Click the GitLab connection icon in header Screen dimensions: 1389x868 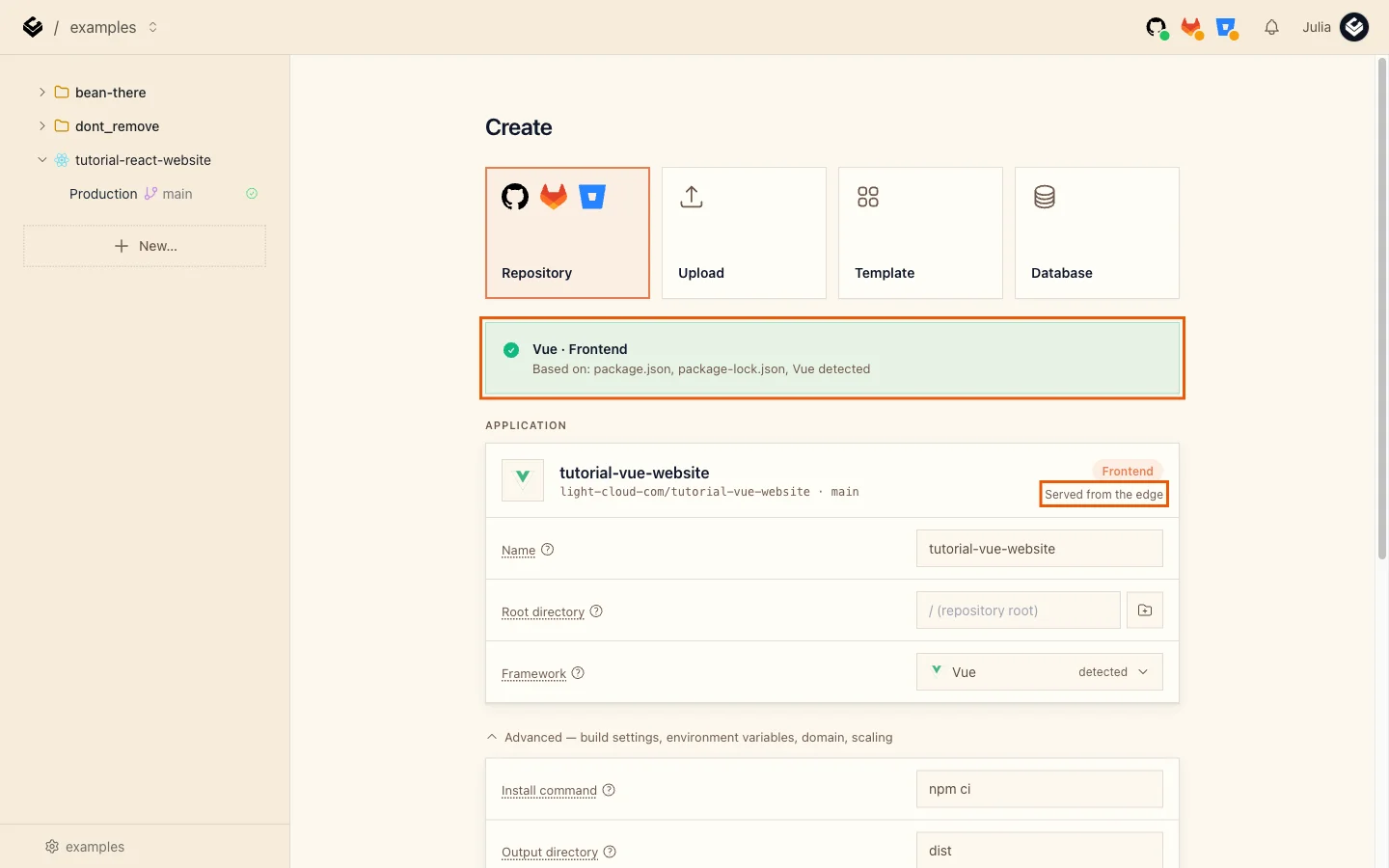(1192, 28)
